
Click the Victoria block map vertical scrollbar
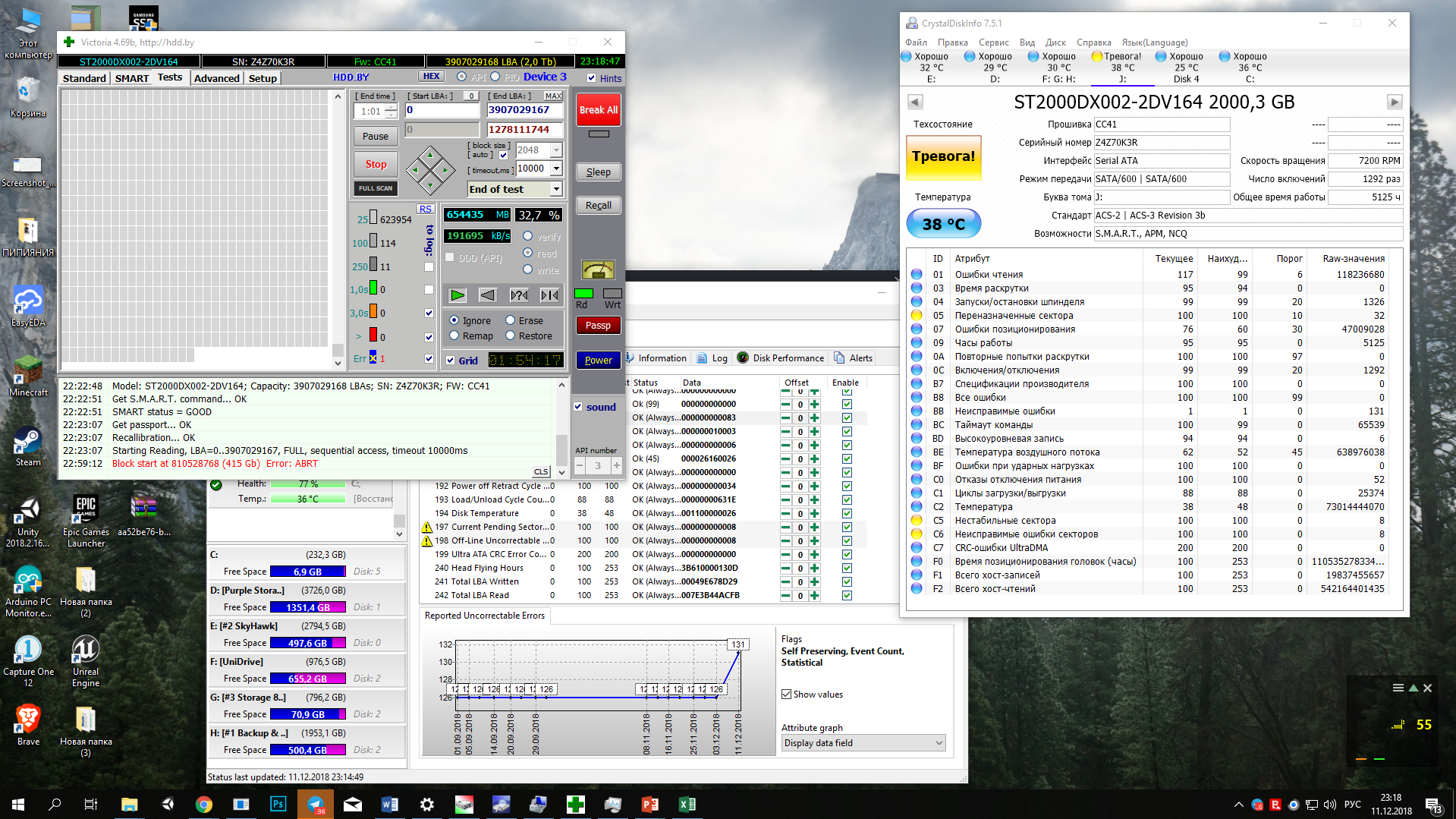click(338, 228)
